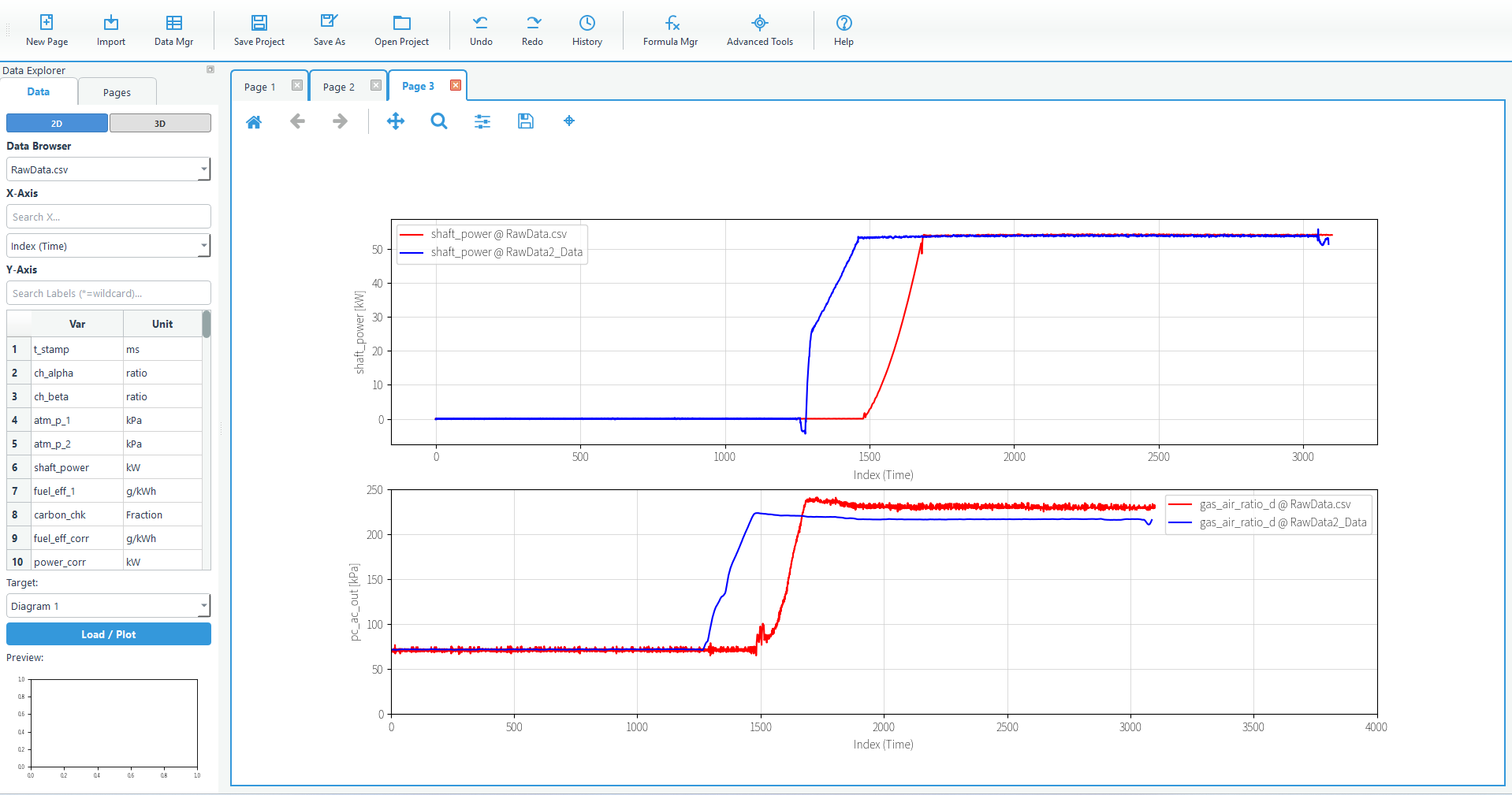The image size is (1512, 795).
Task: Switch to 3D mode toggle
Action: tap(160, 124)
